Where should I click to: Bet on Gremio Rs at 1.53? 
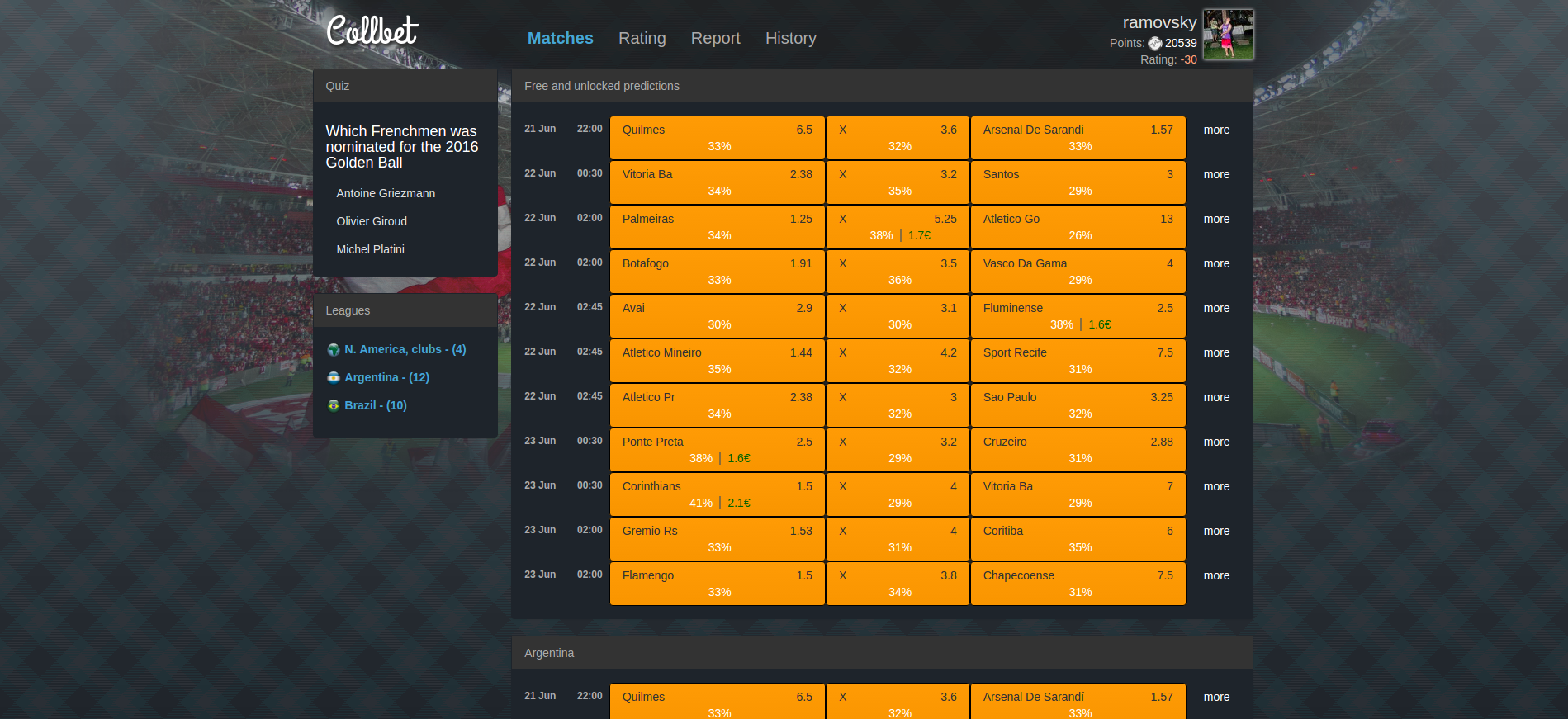(x=718, y=539)
